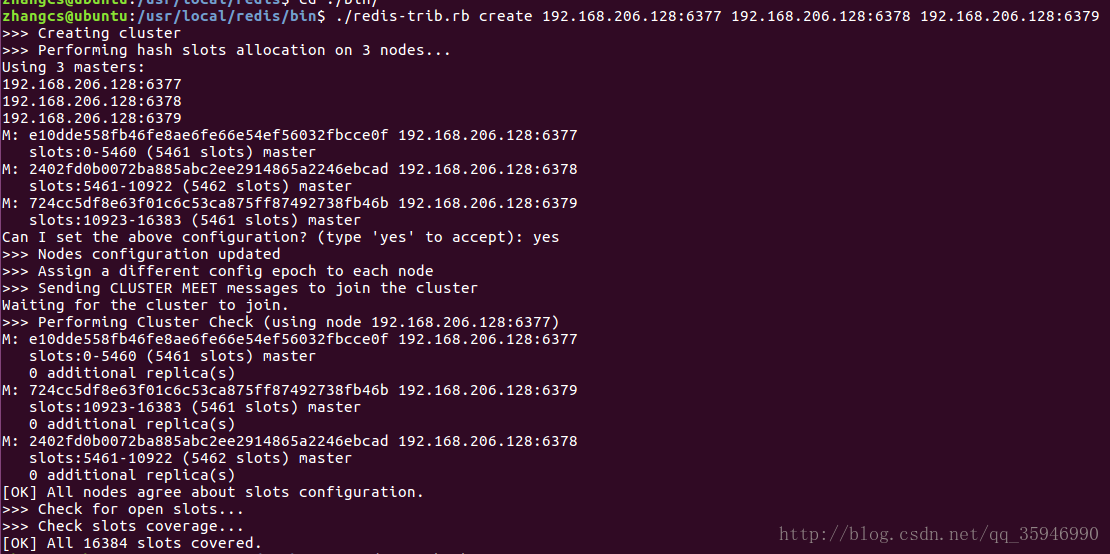
Task: Click the first 'slots:0-5460 (5461 slots) master' line
Action: coord(173,152)
